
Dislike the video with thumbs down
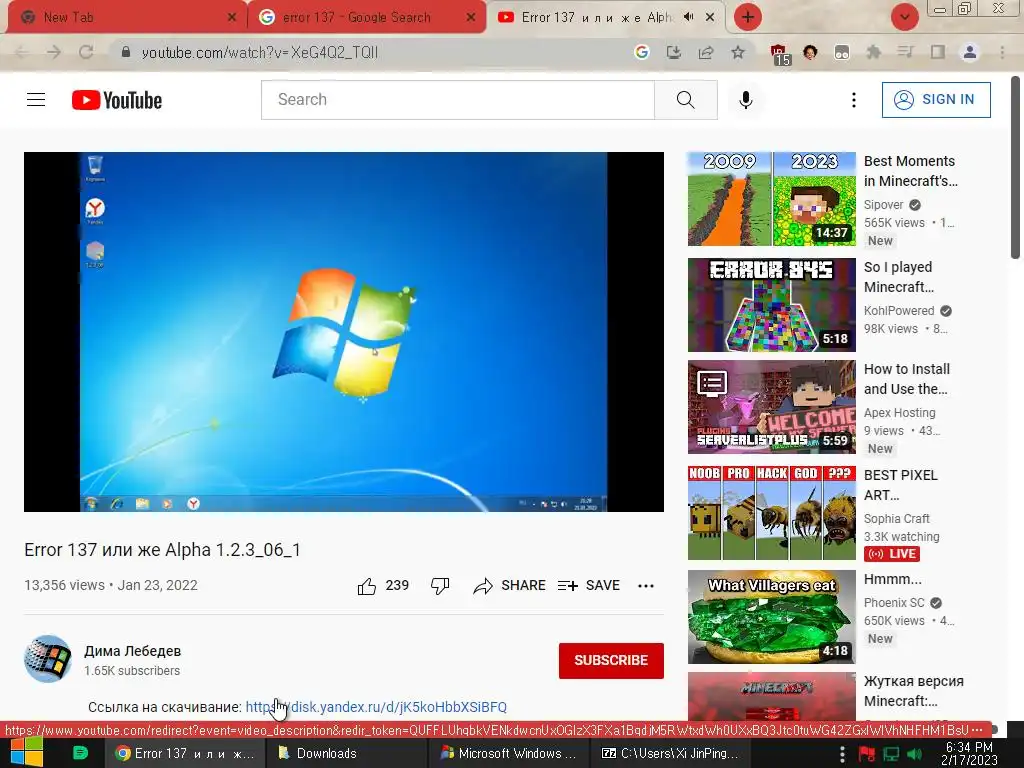point(440,586)
